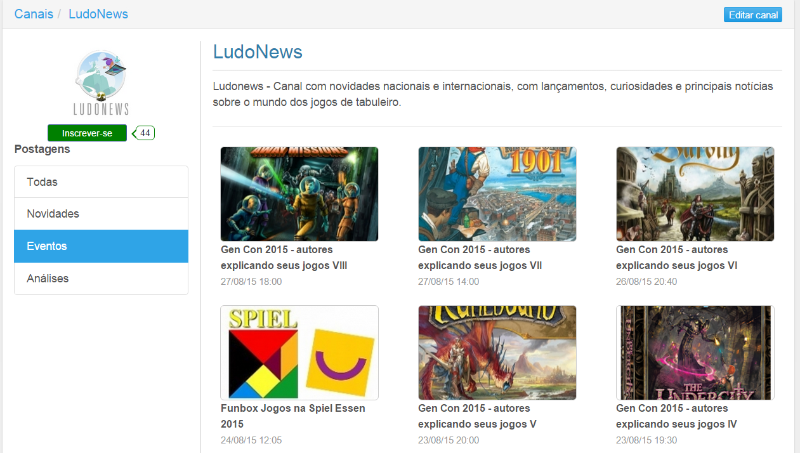Click the date 23/08/15 20:00
This screenshot has width=800, height=453.
tap(448, 440)
